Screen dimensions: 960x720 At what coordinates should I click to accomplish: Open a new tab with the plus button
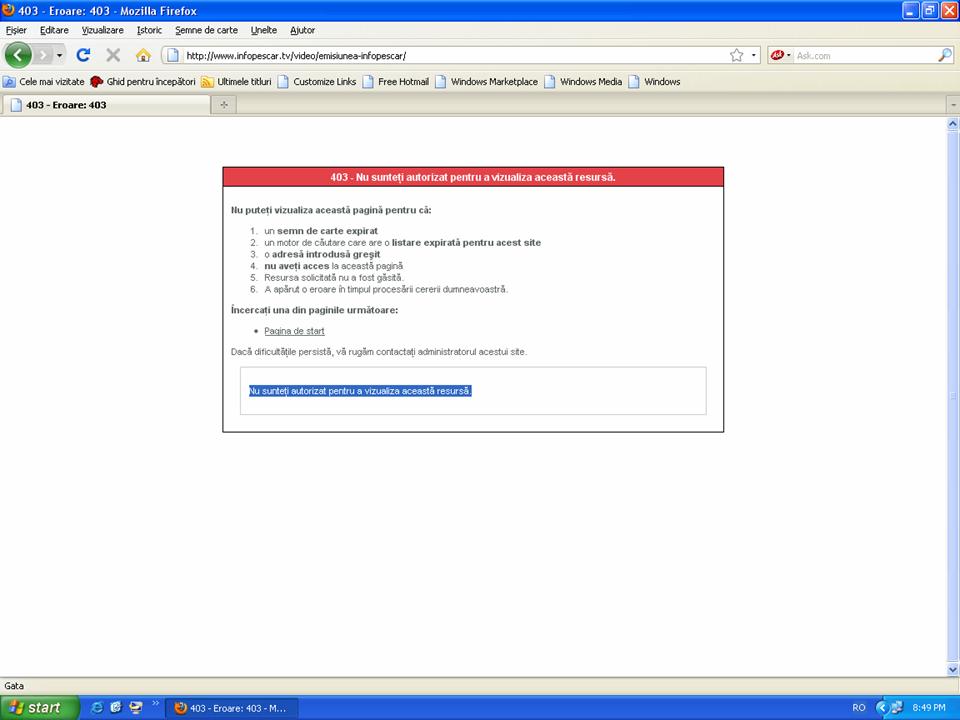223,104
